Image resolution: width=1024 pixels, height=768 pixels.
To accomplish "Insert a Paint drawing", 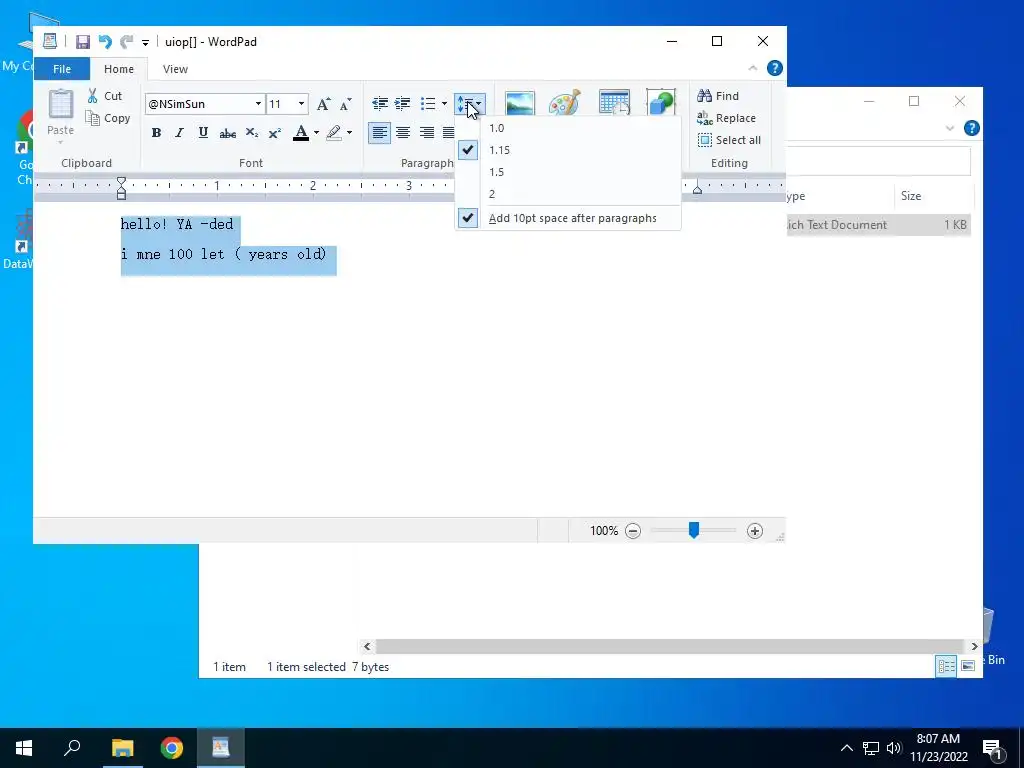I will click(x=564, y=103).
